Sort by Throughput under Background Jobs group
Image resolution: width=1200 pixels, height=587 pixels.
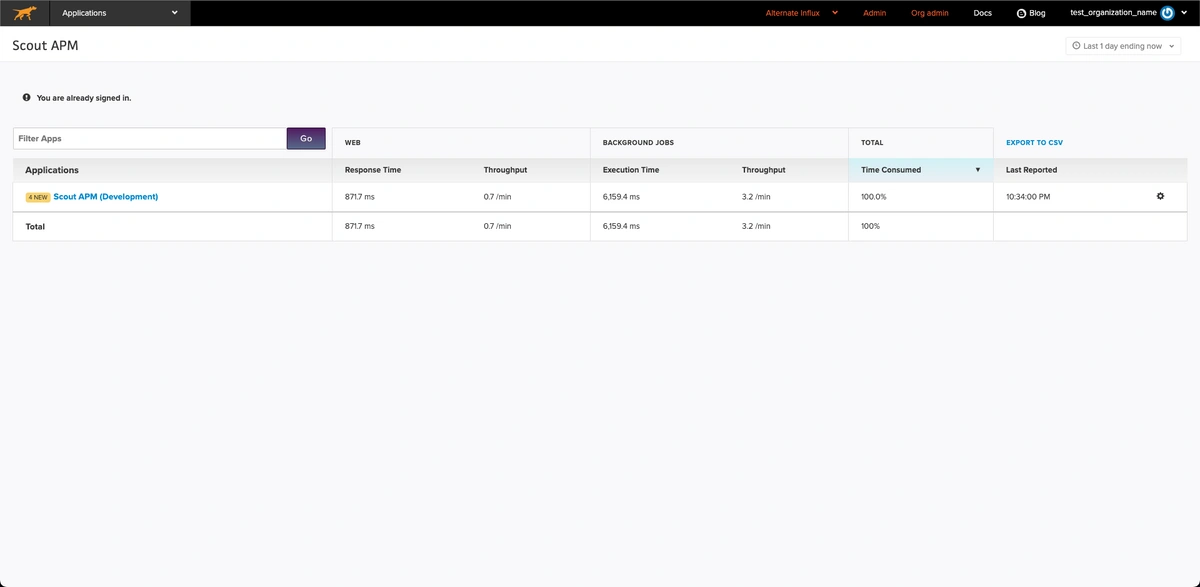(x=763, y=170)
